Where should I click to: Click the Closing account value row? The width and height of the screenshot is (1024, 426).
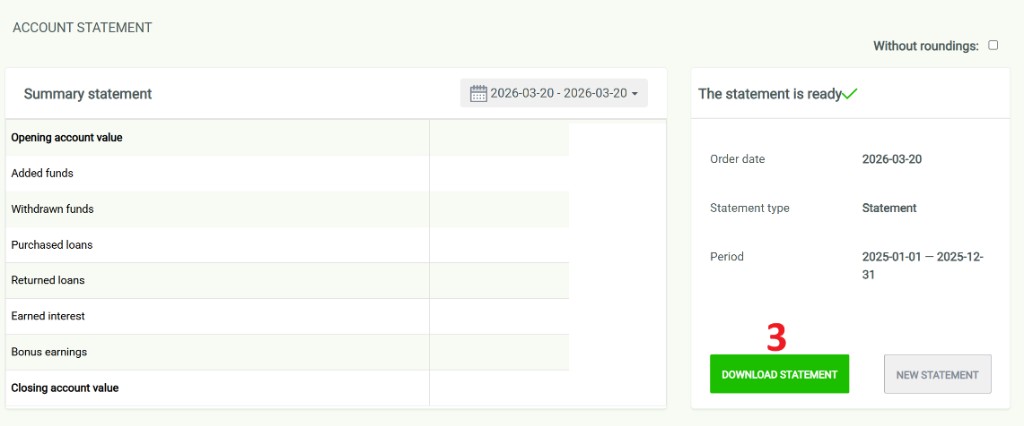[x=65, y=388]
